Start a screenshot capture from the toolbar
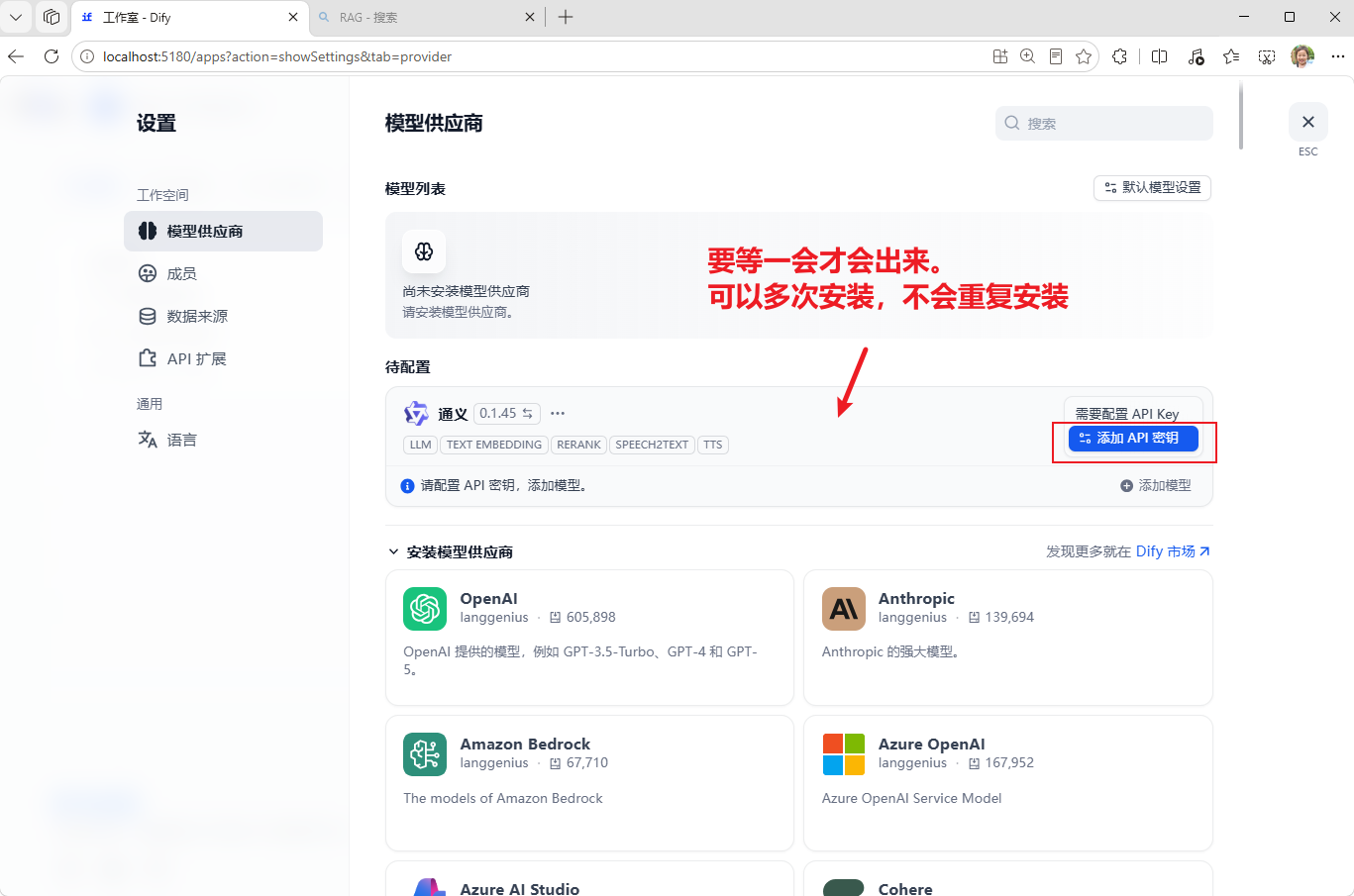Image resolution: width=1354 pixels, height=896 pixels. pos(1267,56)
